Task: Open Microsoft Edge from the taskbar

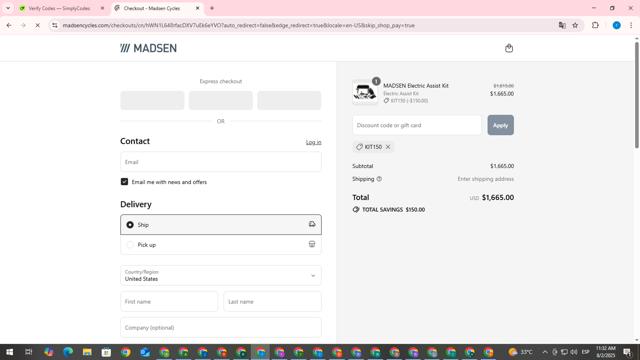Action: [68, 352]
